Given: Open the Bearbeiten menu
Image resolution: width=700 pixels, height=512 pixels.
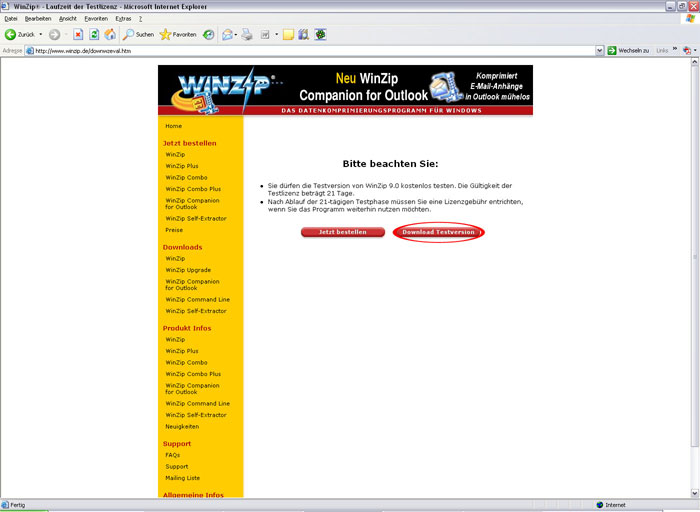Looking at the screenshot, I should click(38, 19).
